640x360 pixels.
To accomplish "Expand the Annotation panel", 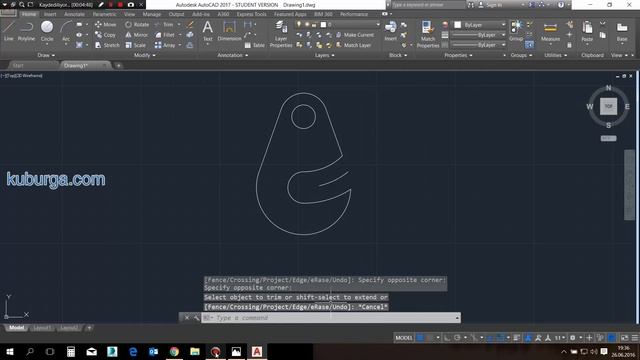I will point(233,55).
